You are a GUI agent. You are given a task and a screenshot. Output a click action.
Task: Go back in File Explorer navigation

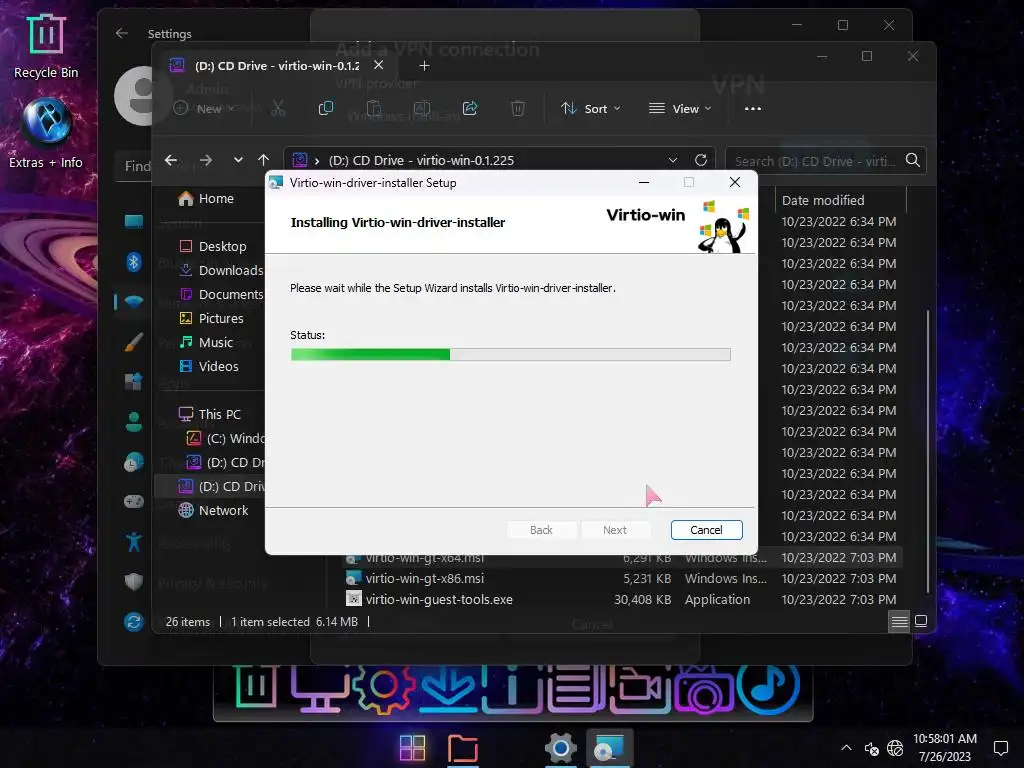pyautogui.click(x=171, y=160)
